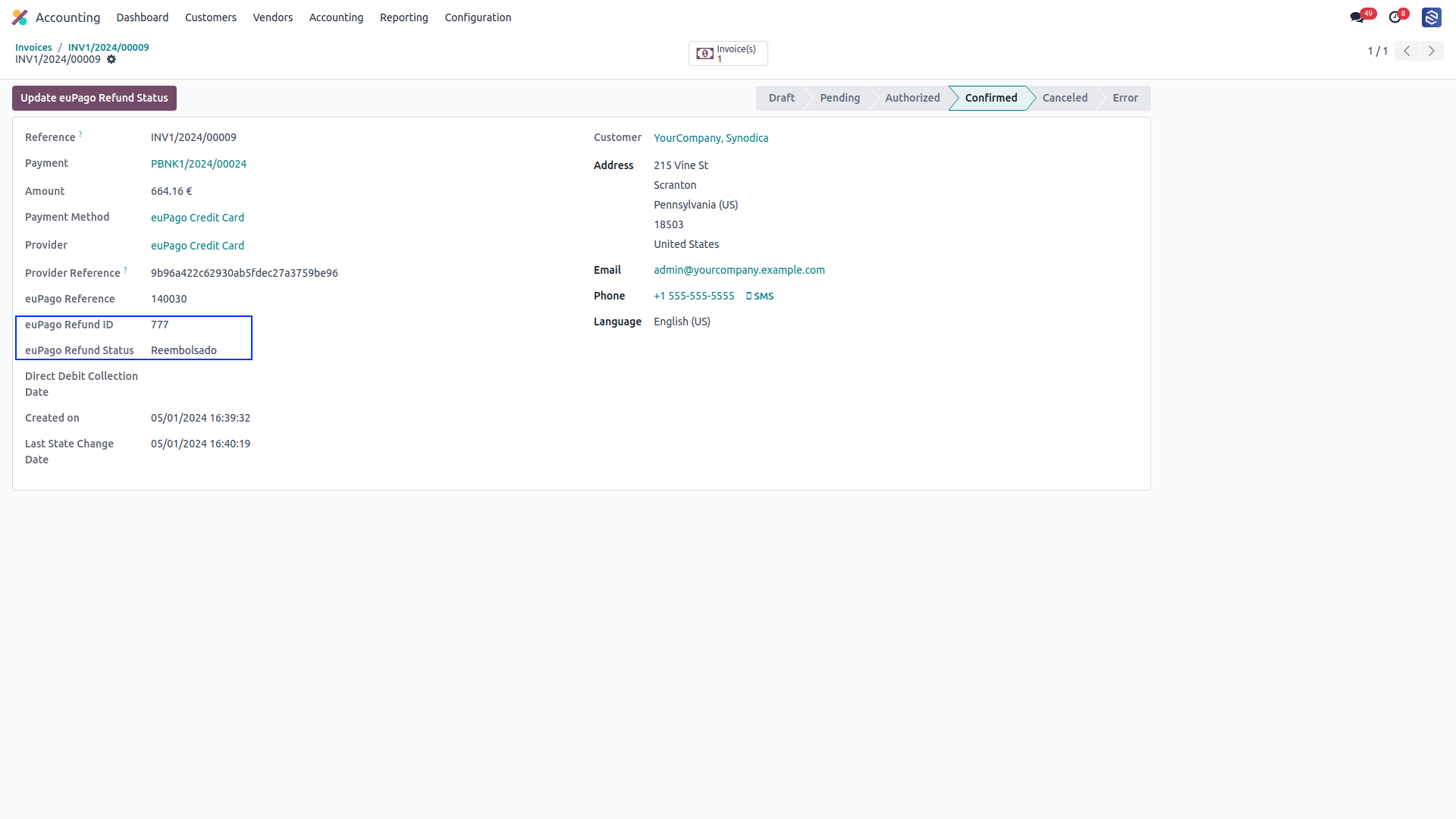Screen dimensions: 1456x819
Task: Select the Canceled status stage
Action: (x=1065, y=98)
